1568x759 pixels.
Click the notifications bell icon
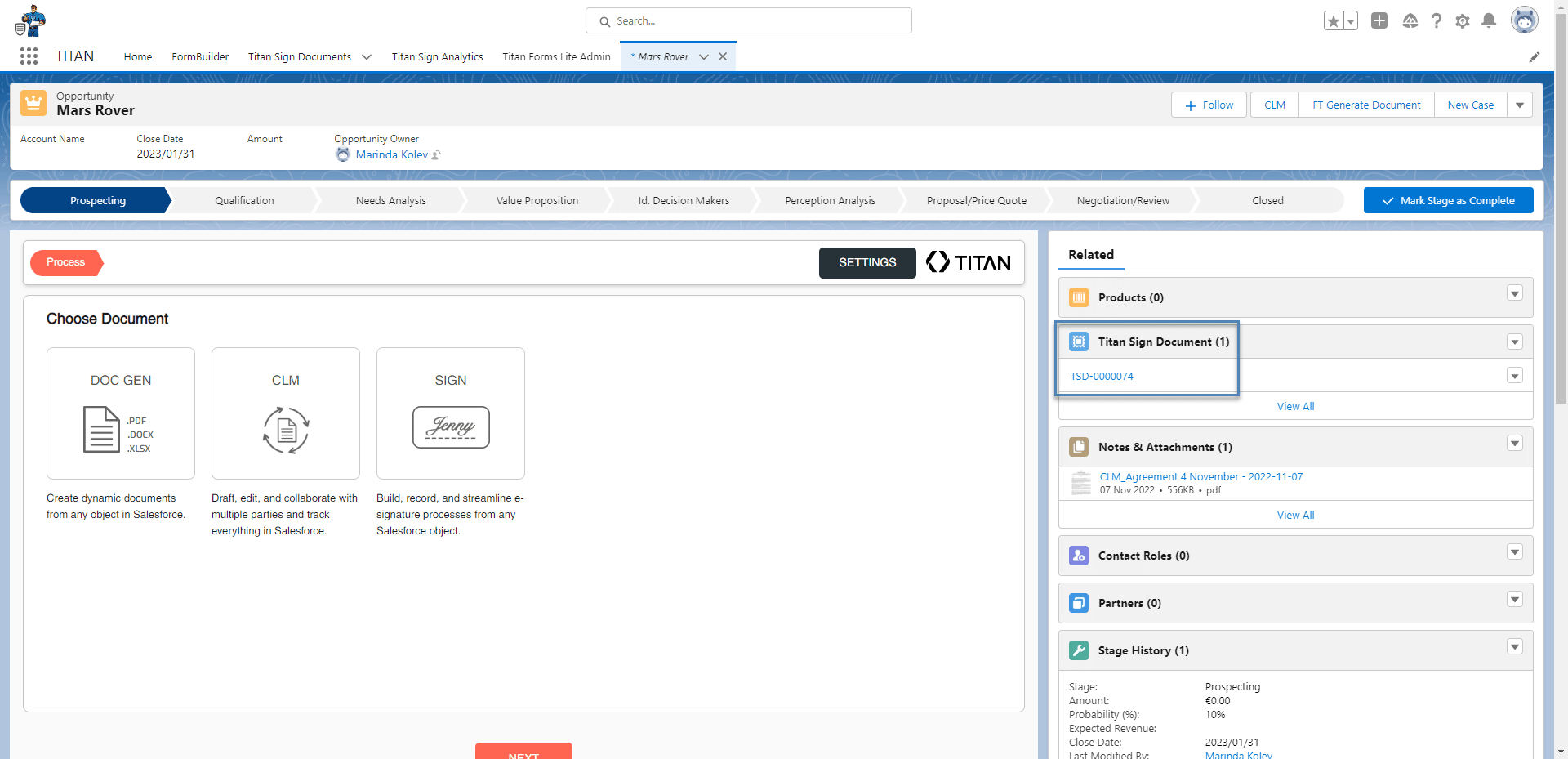click(x=1488, y=20)
